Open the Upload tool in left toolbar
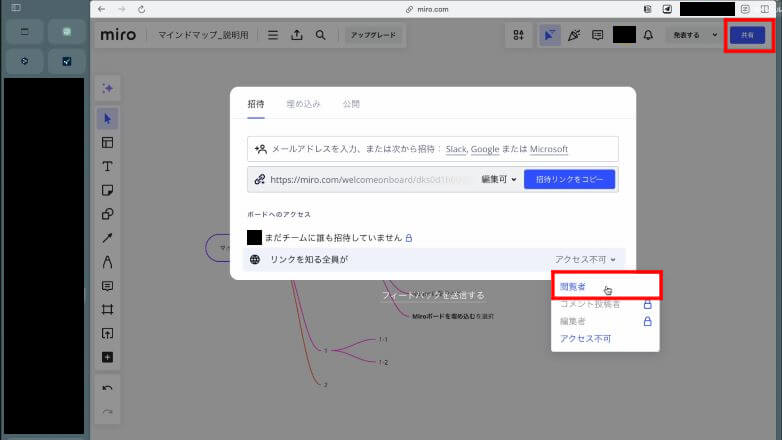This screenshot has width=782, height=440. click(x=107, y=333)
